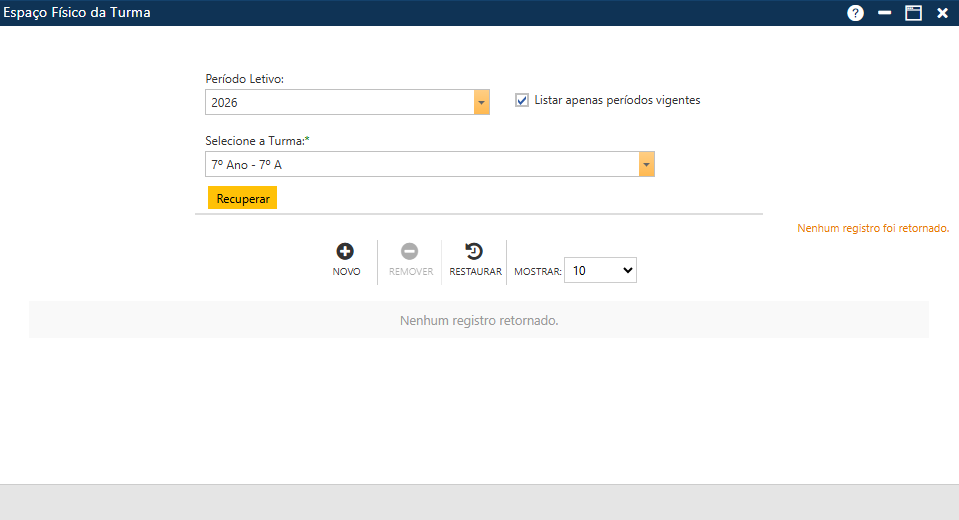The image size is (959, 520).
Task: Minimize the Espaço Físico da Turma window
Action: pos(884,13)
